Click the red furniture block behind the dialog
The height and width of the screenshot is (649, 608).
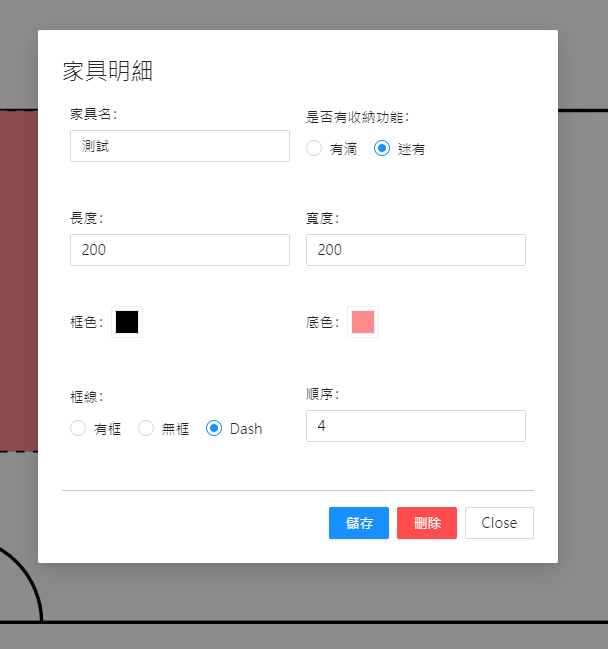[19, 281]
